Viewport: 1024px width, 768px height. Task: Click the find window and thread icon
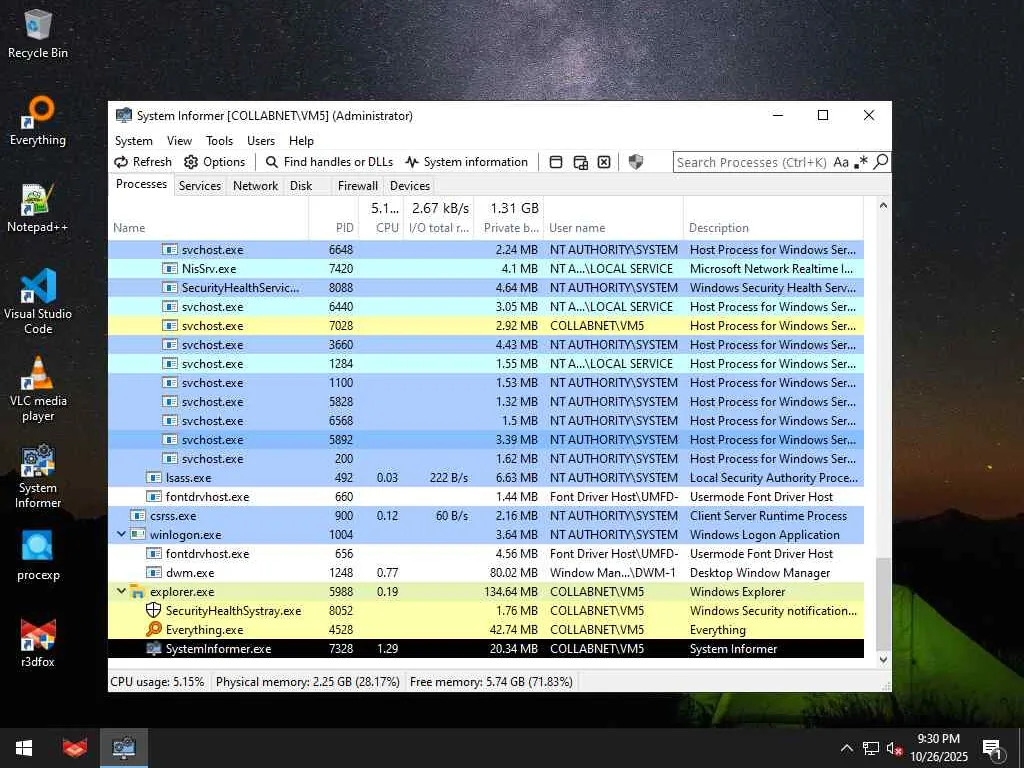[580, 162]
